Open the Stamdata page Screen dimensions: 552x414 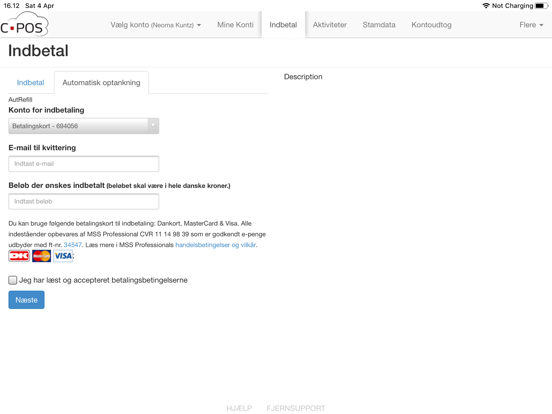point(379,25)
